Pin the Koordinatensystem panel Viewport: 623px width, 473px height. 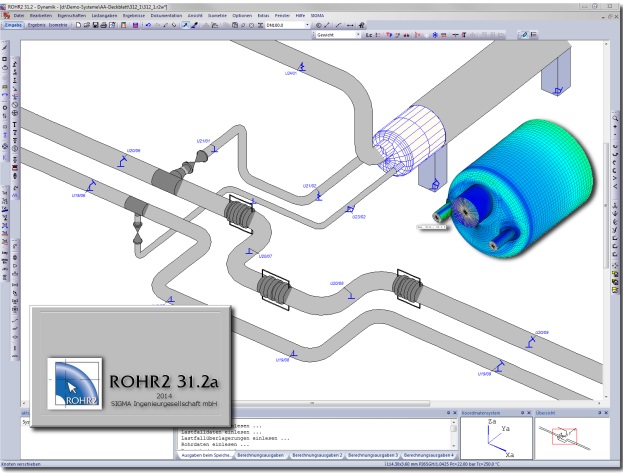point(522,413)
